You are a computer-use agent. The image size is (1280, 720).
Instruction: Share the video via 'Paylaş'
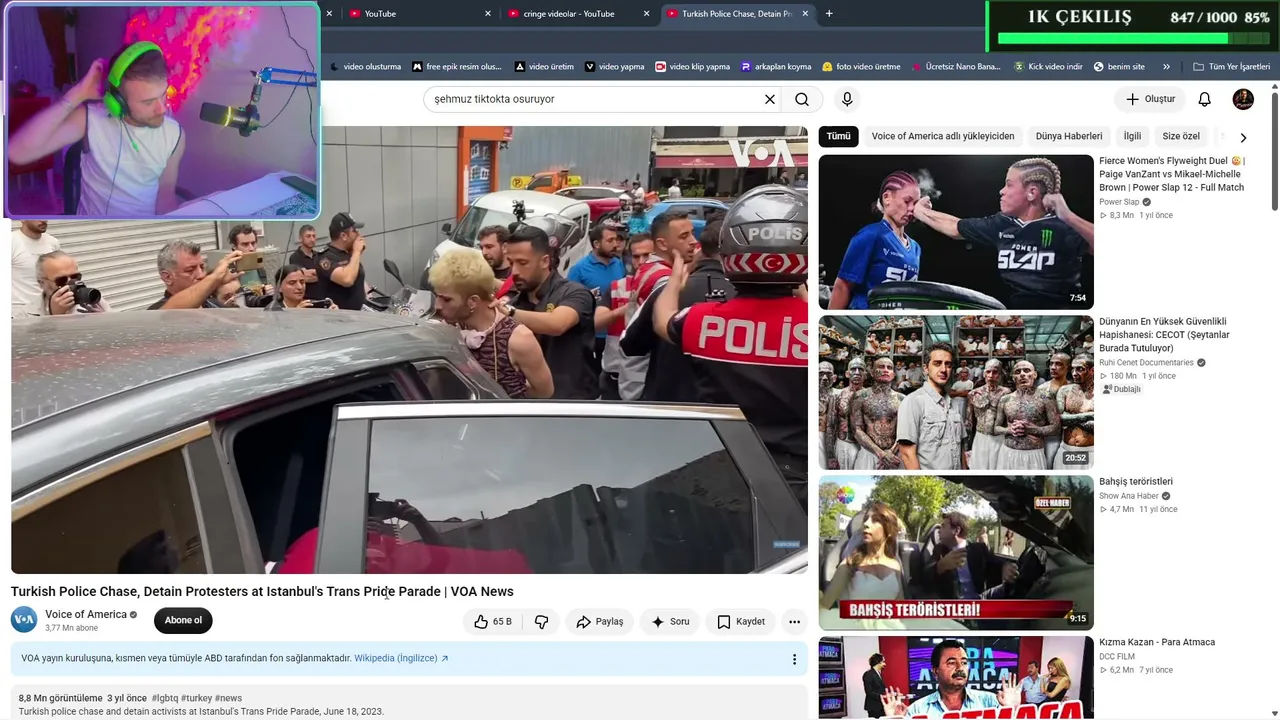pos(600,621)
